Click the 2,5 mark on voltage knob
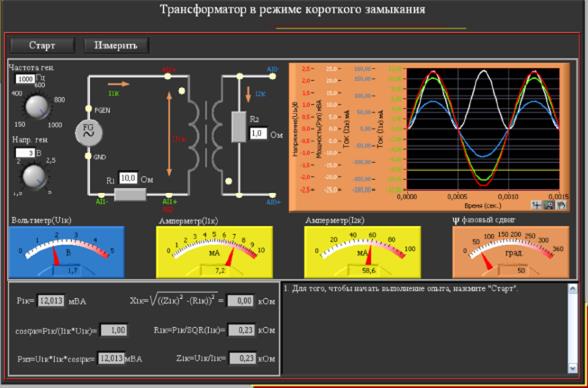Image resolution: width=588 pixels, height=388 pixels. coord(51,160)
